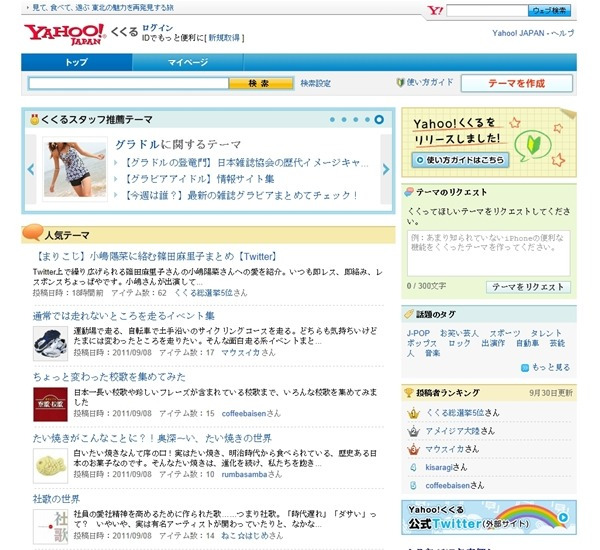This screenshot has height=550, width=600.
Task: Open the top promo link about 東北の魅力
Action: pyautogui.click(x=103, y=7)
